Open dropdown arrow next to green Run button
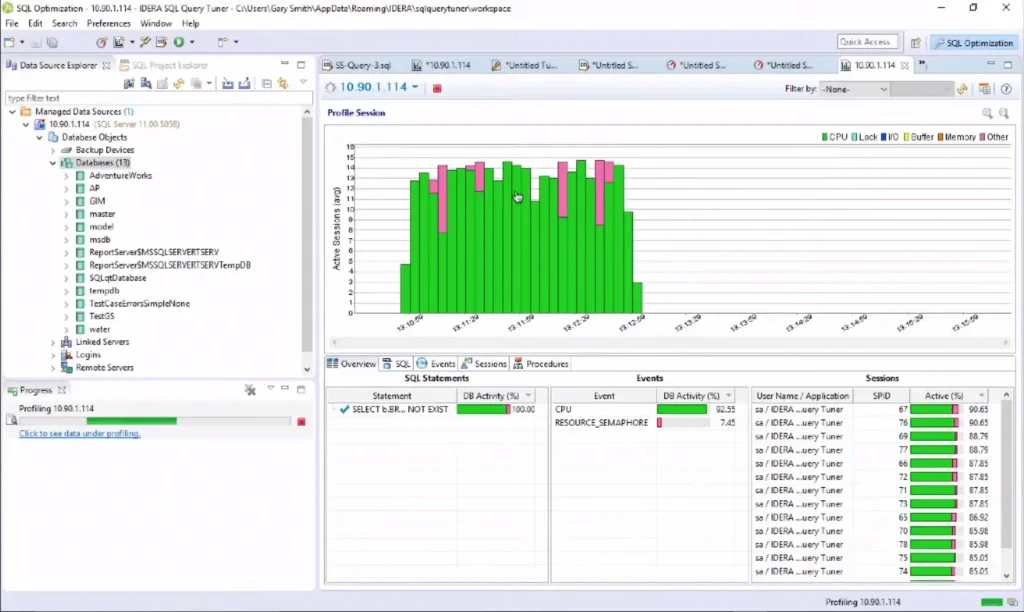This screenshot has height=612, width=1024. click(192, 42)
